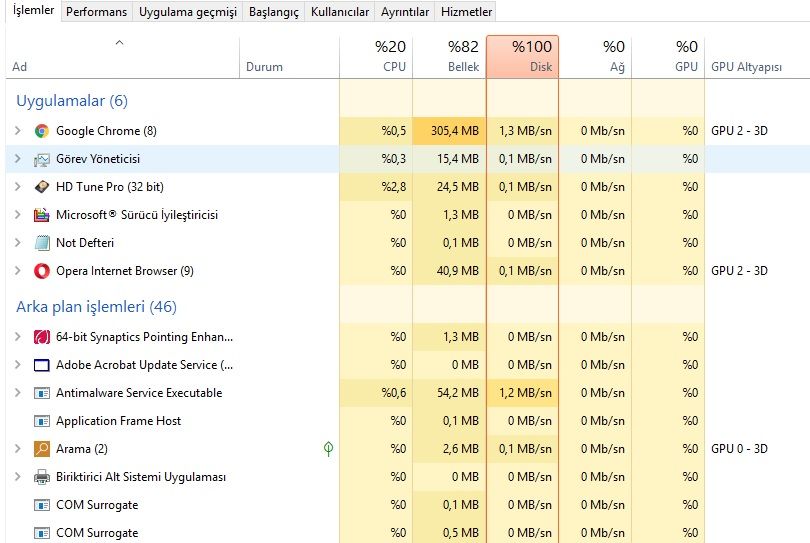Sort by the Disk column header
This screenshot has height=543, width=810.
coord(523,57)
